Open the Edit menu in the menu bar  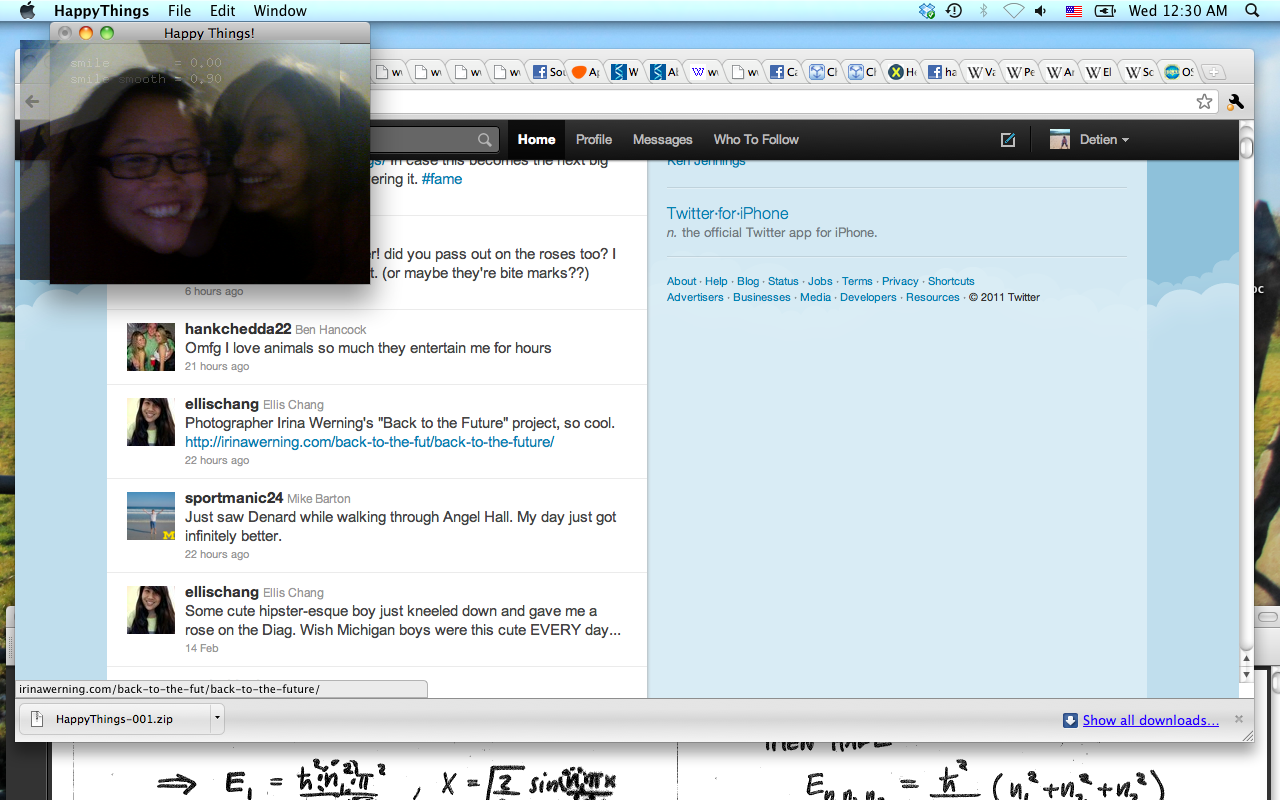(222, 11)
